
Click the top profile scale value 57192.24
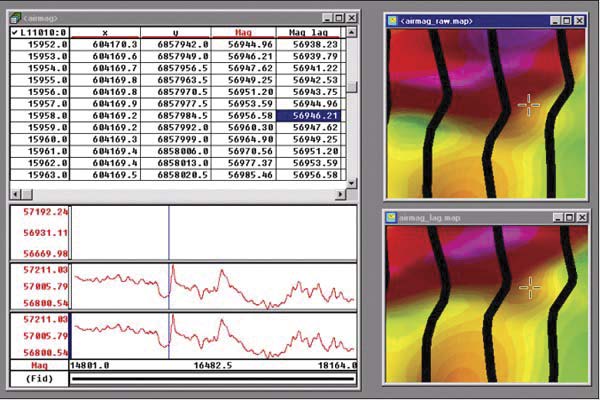[46, 212]
